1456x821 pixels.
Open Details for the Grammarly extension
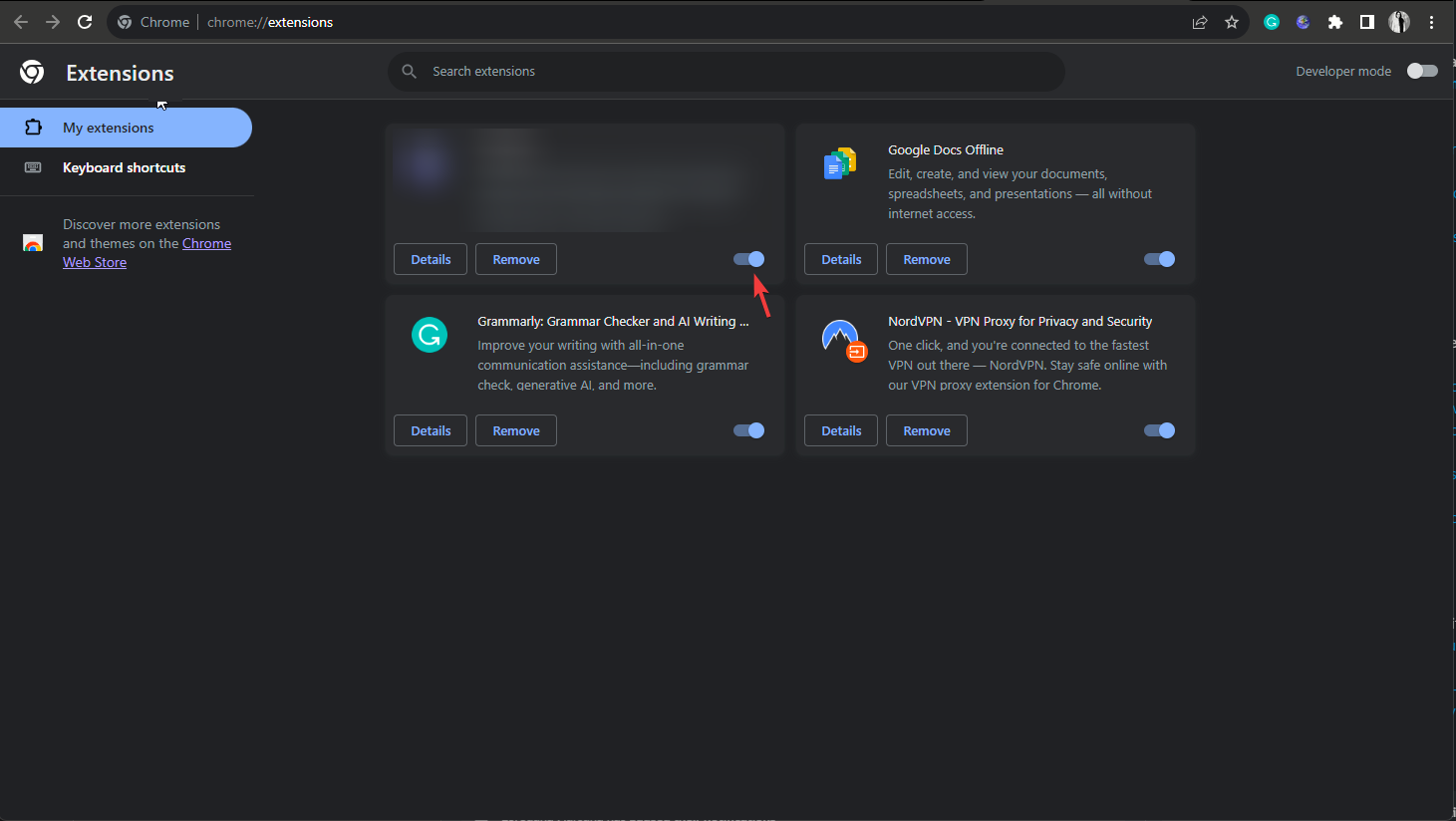[430, 430]
